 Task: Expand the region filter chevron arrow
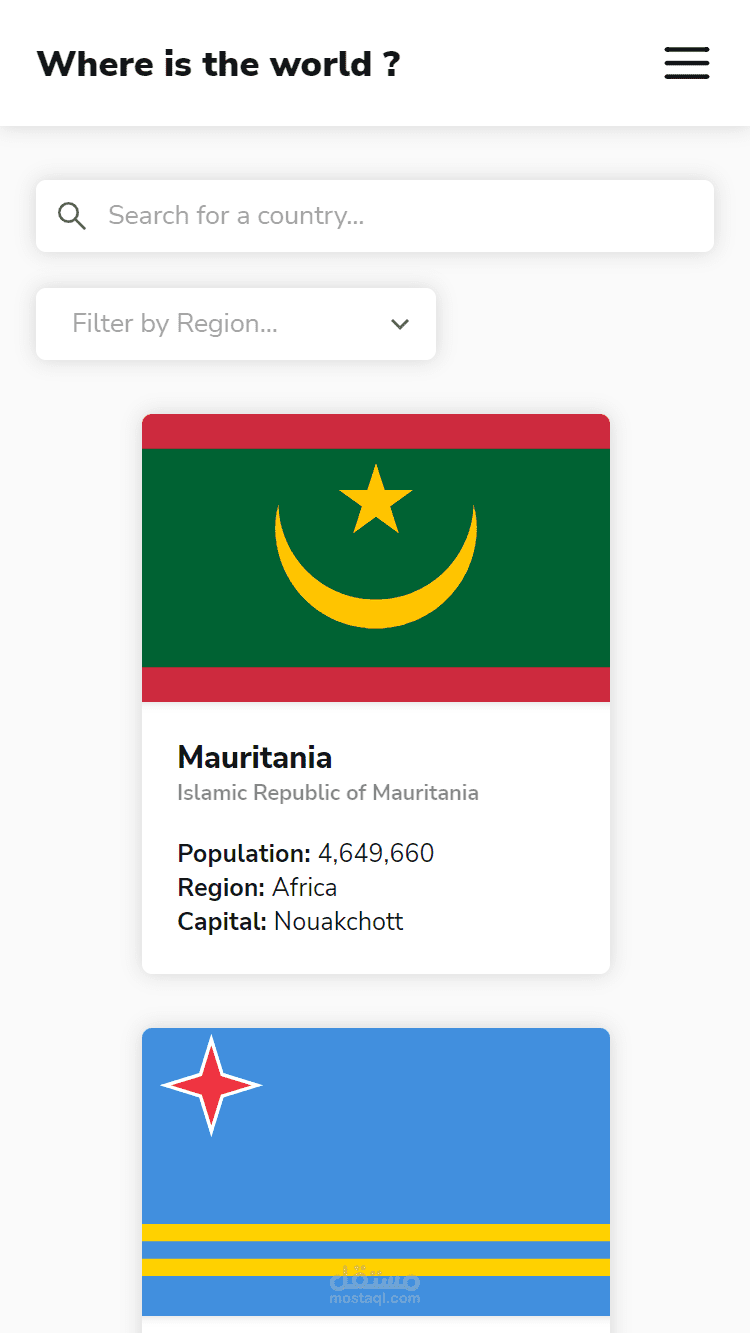point(400,324)
